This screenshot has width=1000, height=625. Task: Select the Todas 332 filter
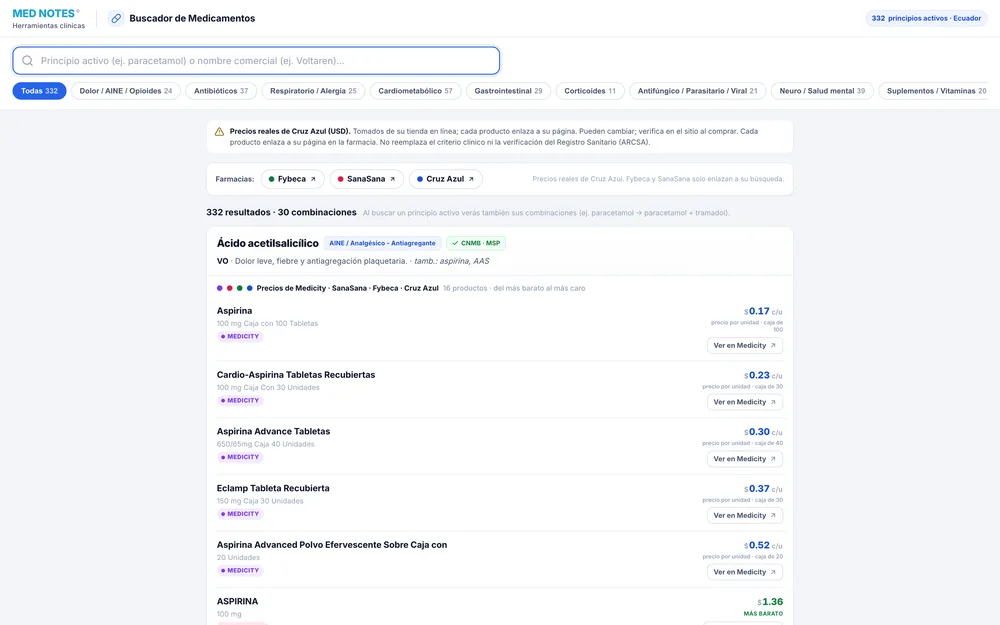pyautogui.click(x=40, y=91)
